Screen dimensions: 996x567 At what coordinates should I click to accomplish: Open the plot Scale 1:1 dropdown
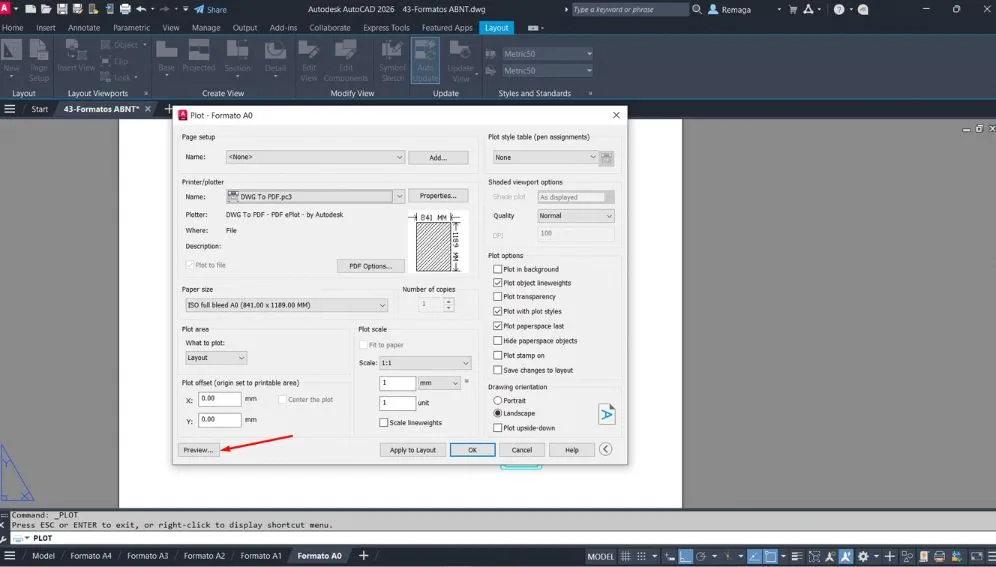[425, 363]
